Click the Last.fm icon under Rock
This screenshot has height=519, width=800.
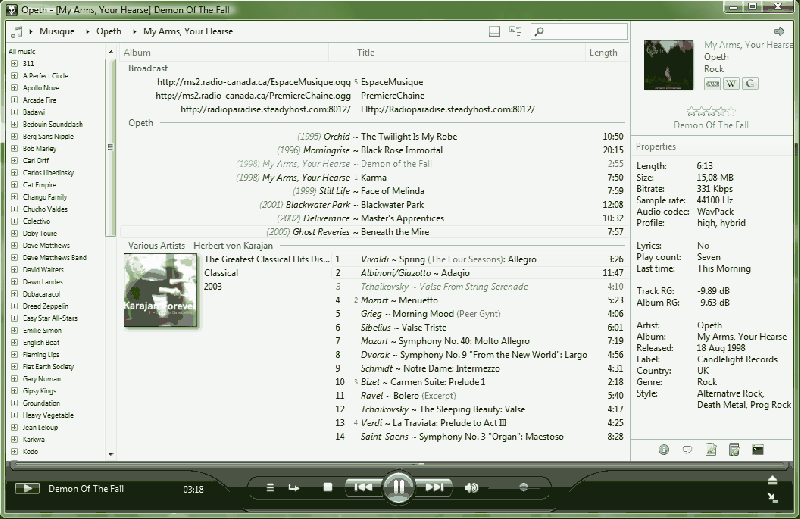pos(713,83)
